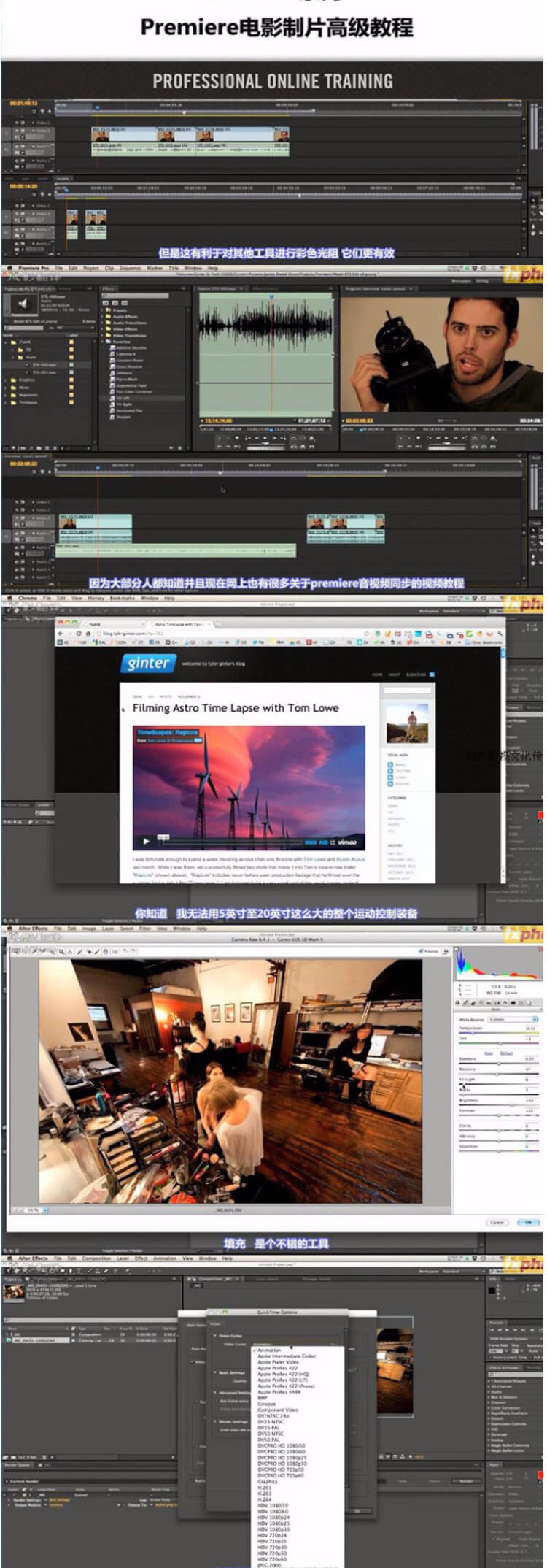
Task: Click Auto link in Camera Raw Basic panel
Action: pyautogui.click(x=489, y=1053)
